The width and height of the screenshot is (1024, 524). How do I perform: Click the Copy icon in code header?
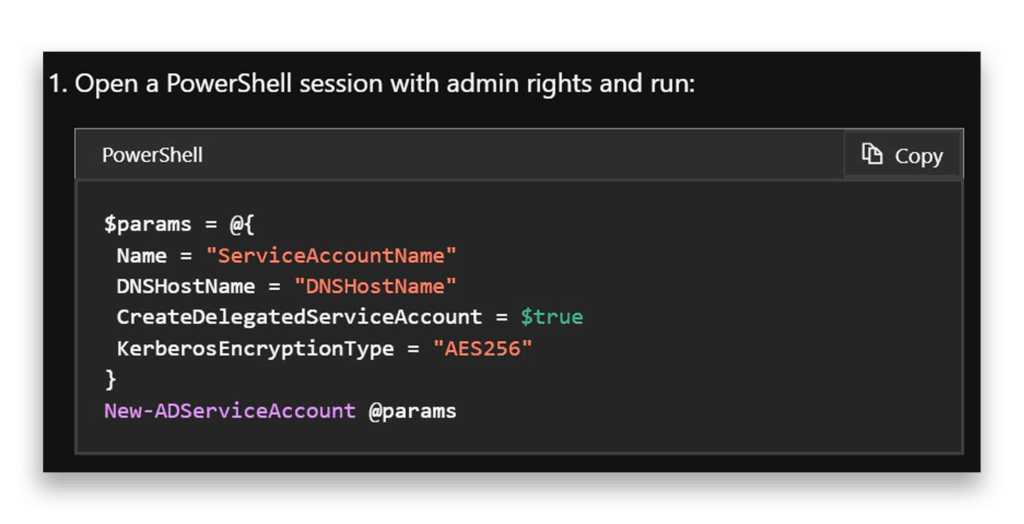click(873, 155)
